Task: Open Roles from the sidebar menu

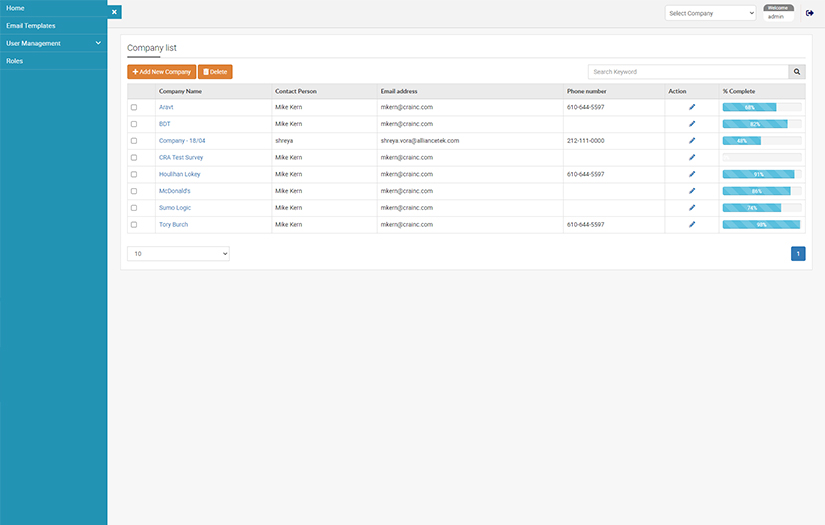Action: click(x=15, y=61)
